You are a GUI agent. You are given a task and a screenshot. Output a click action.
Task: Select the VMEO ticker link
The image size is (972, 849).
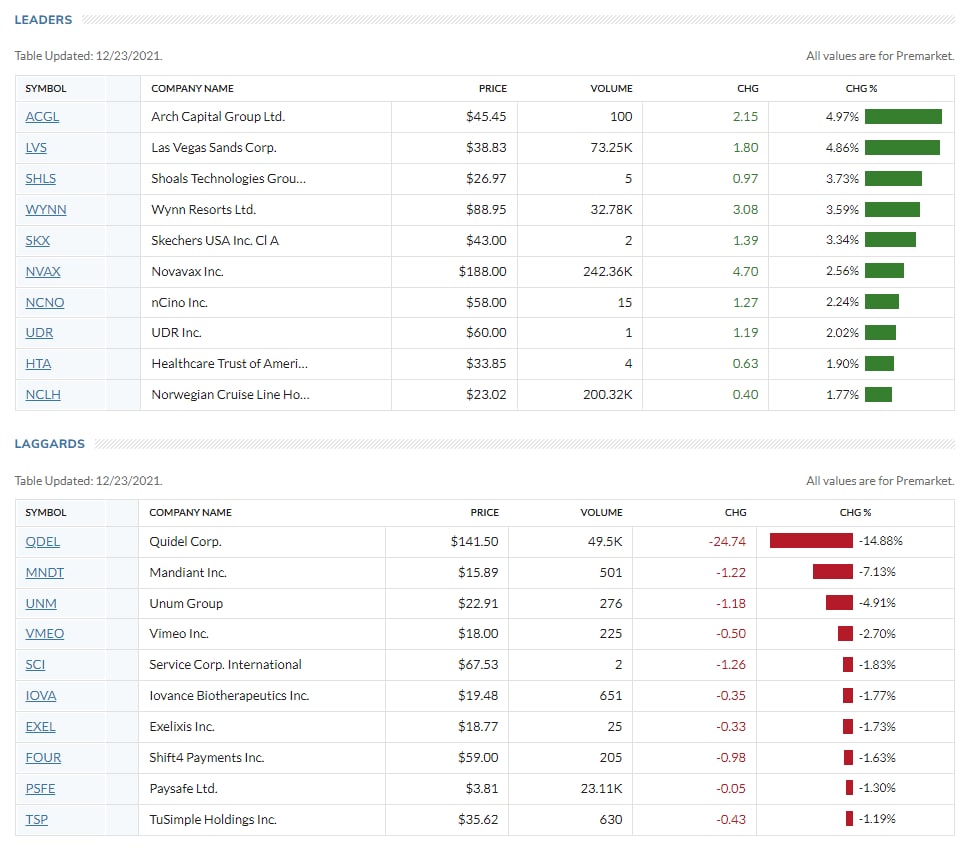coord(44,634)
